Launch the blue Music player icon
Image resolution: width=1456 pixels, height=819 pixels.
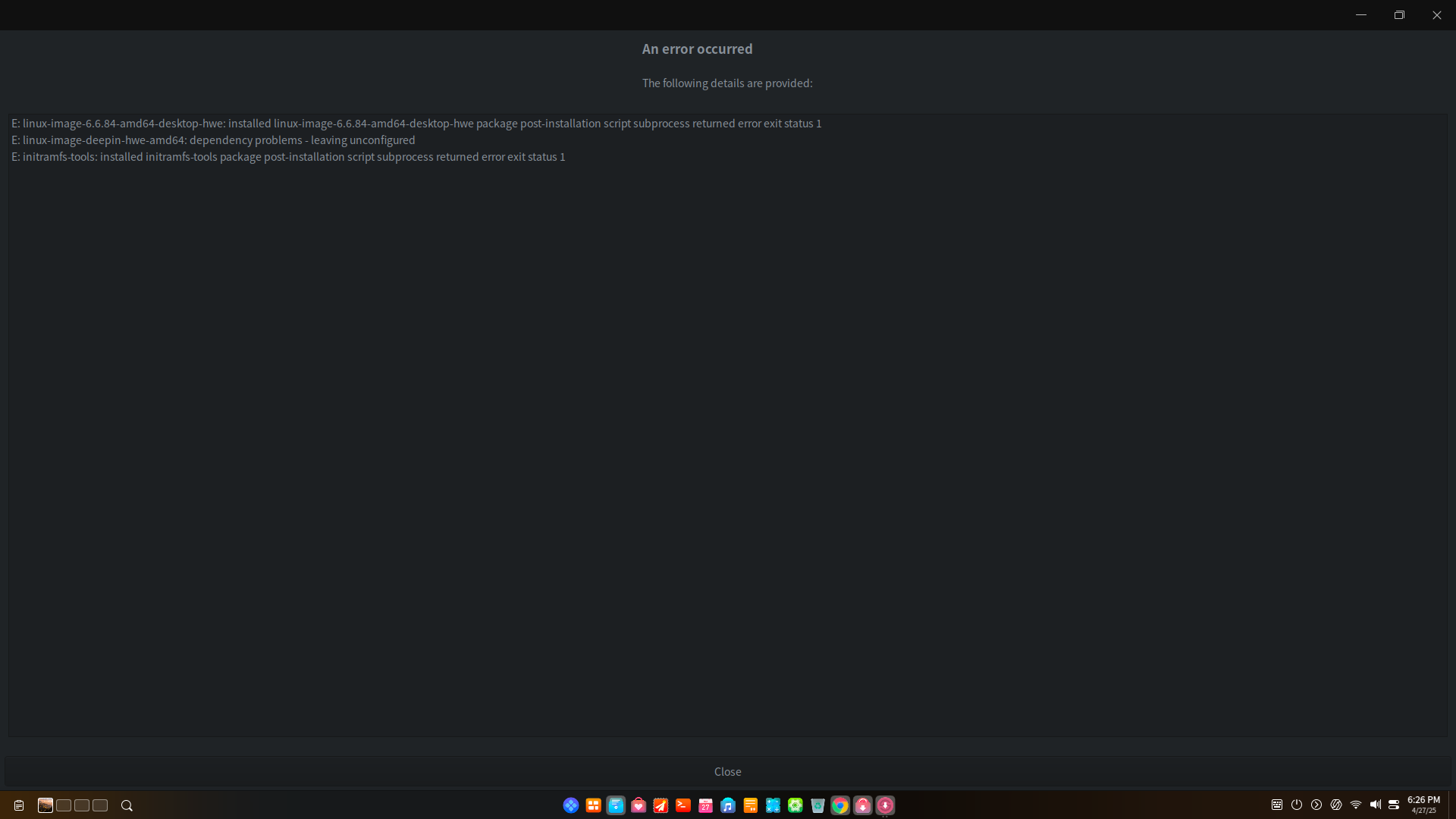tap(728, 805)
